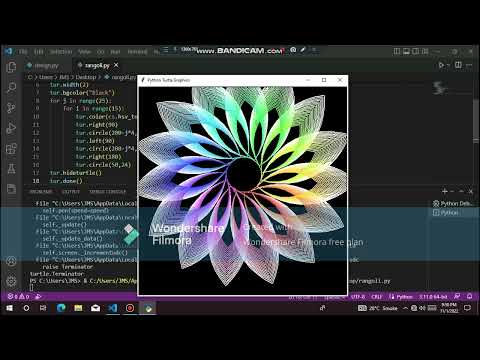This screenshot has height=360, width=480.
Task: Open the Go menu
Action: (101, 52)
